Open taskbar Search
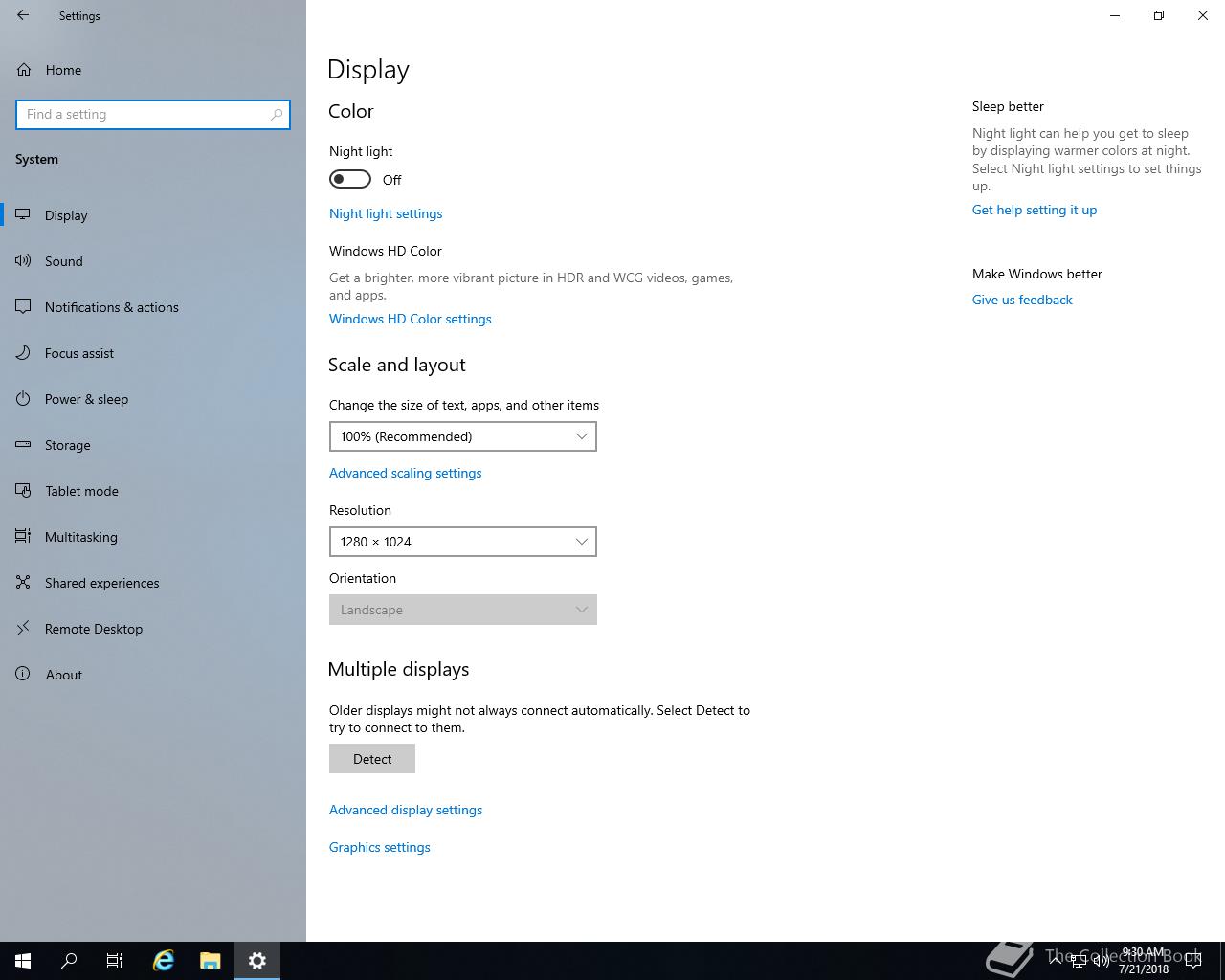Image resolution: width=1225 pixels, height=980 pixels. [69, 961]
